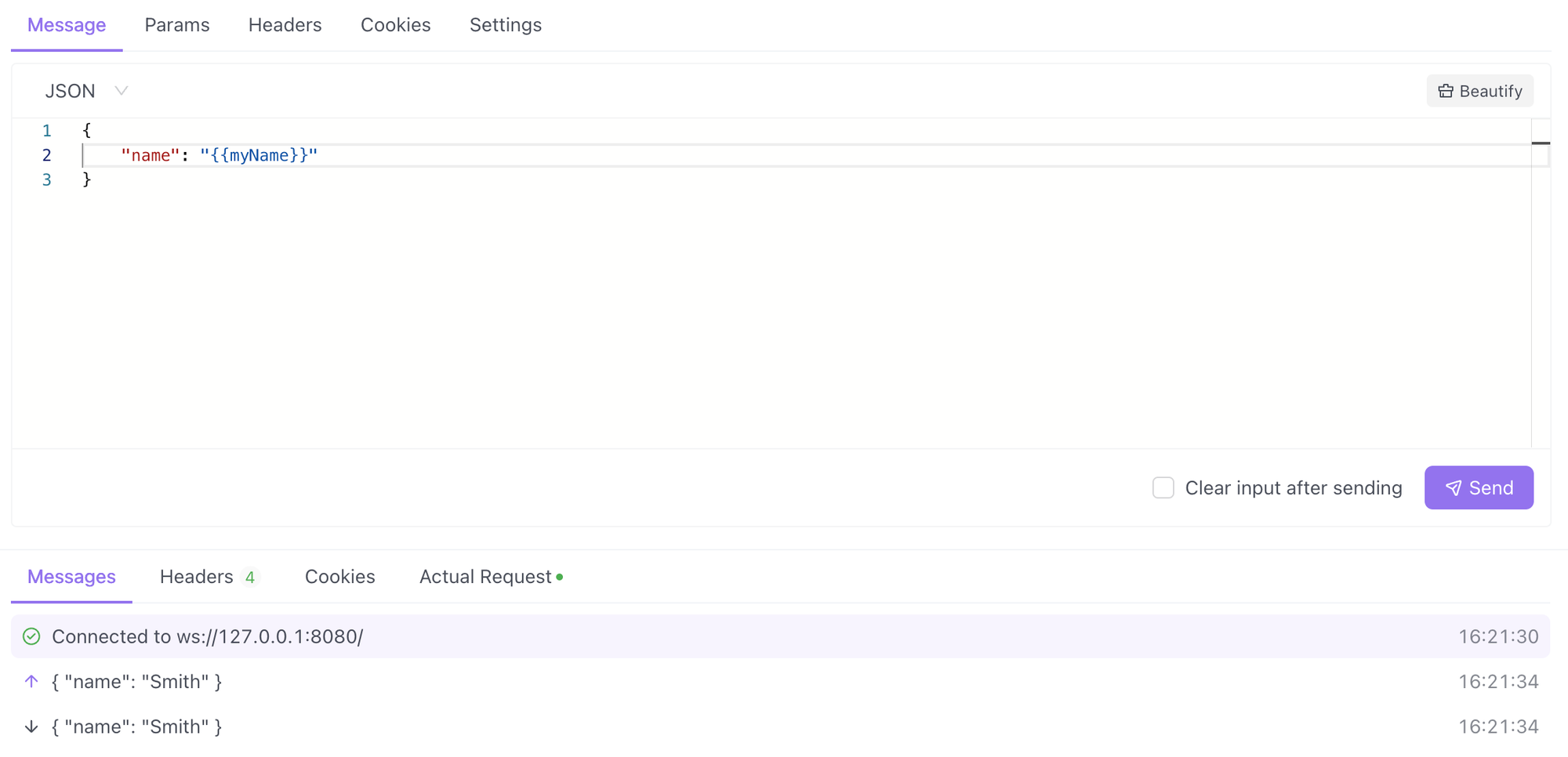The height and width of the screenshot is (757, 1568).
Task: Enable "Clear input after sending"
Action: click(x=1163, y=487)
